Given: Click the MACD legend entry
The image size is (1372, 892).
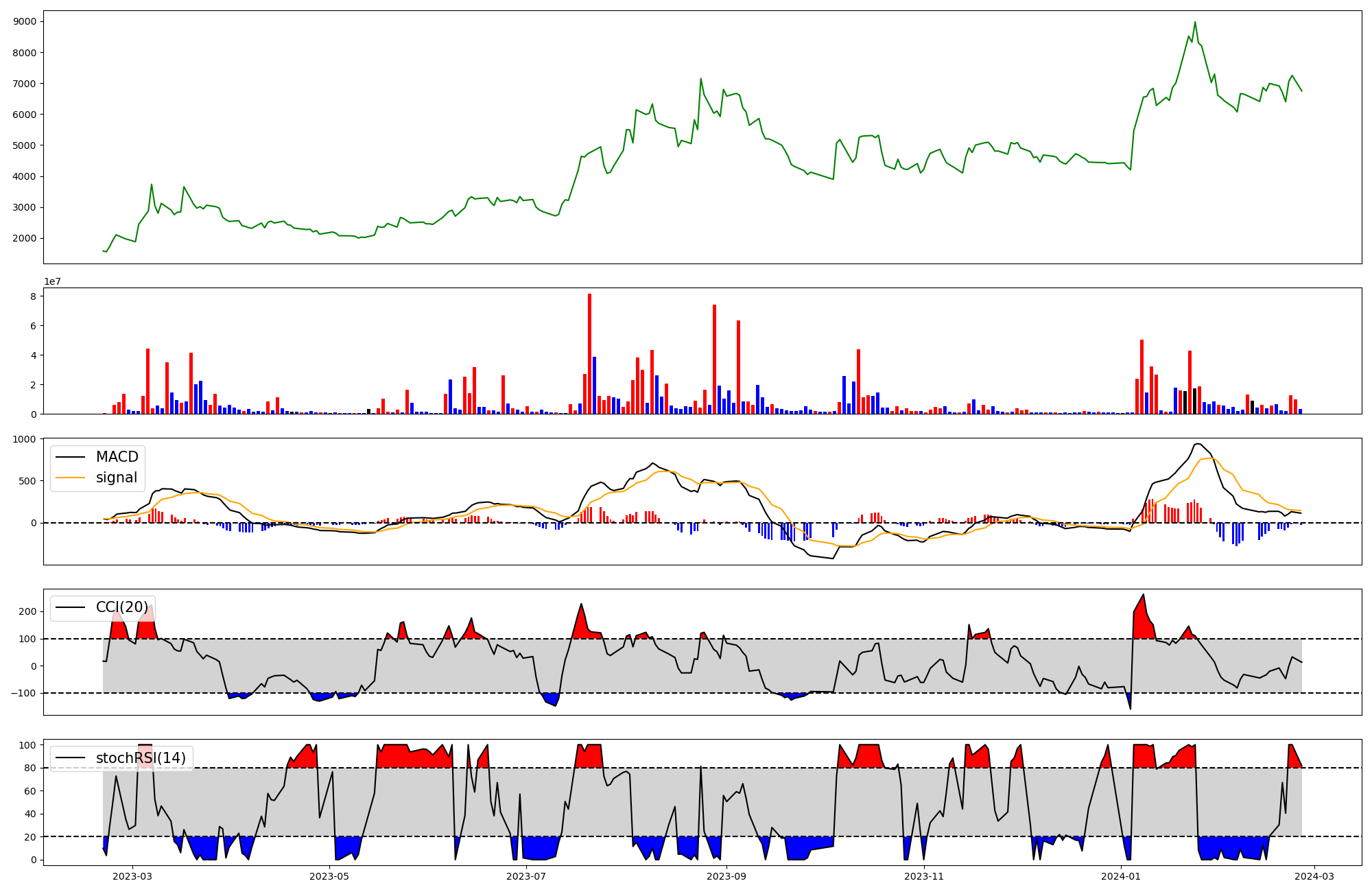Looking at the screenshot, I should pos(117,457).
